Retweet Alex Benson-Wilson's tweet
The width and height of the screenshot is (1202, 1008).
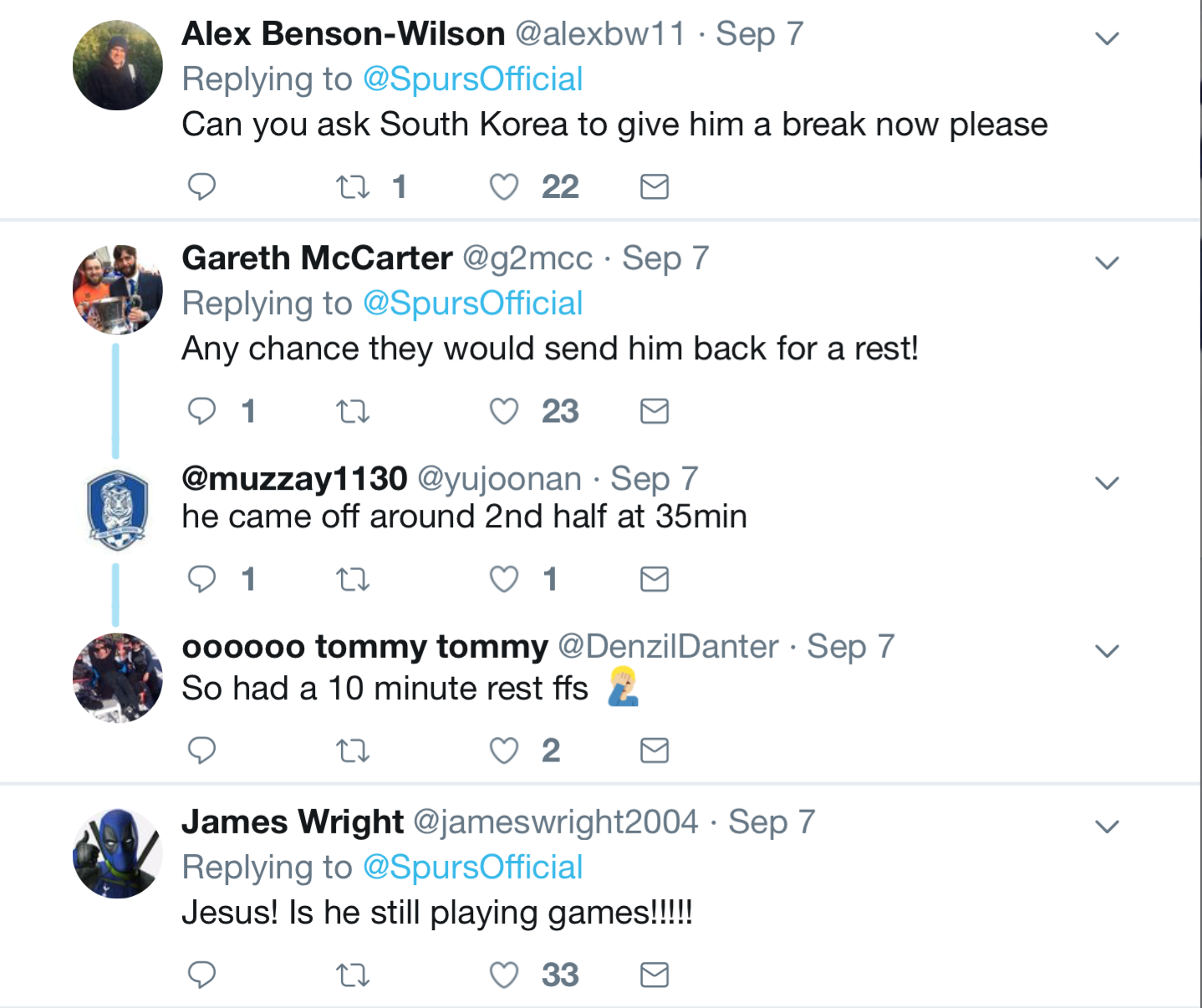pos(353,186)
